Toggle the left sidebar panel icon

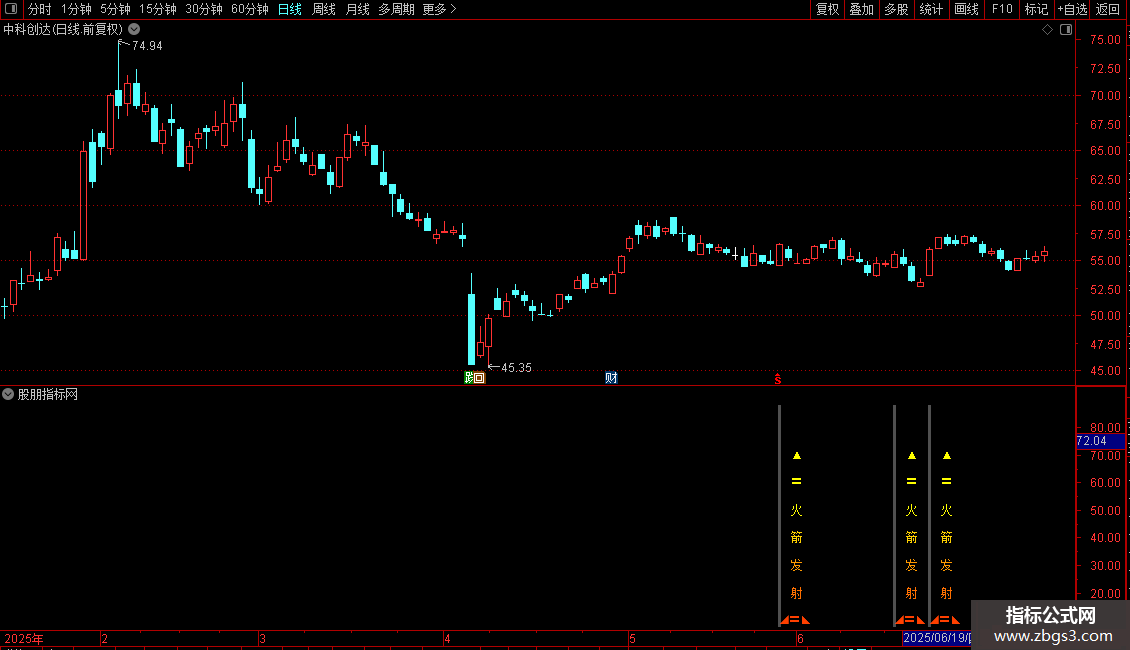tap(11, 9)
